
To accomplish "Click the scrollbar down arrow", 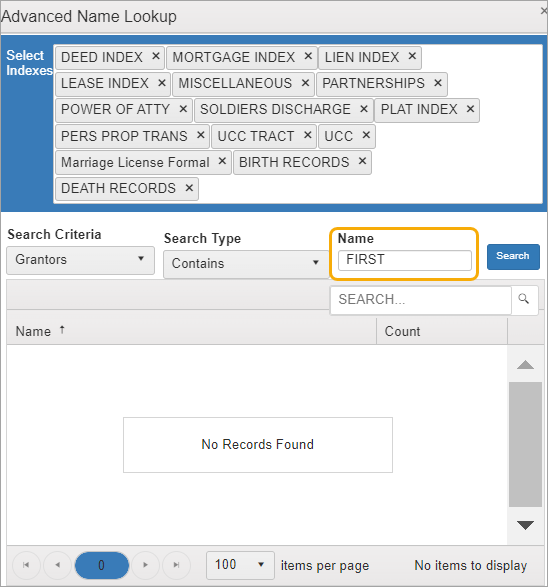I will (x=525, y=525).
